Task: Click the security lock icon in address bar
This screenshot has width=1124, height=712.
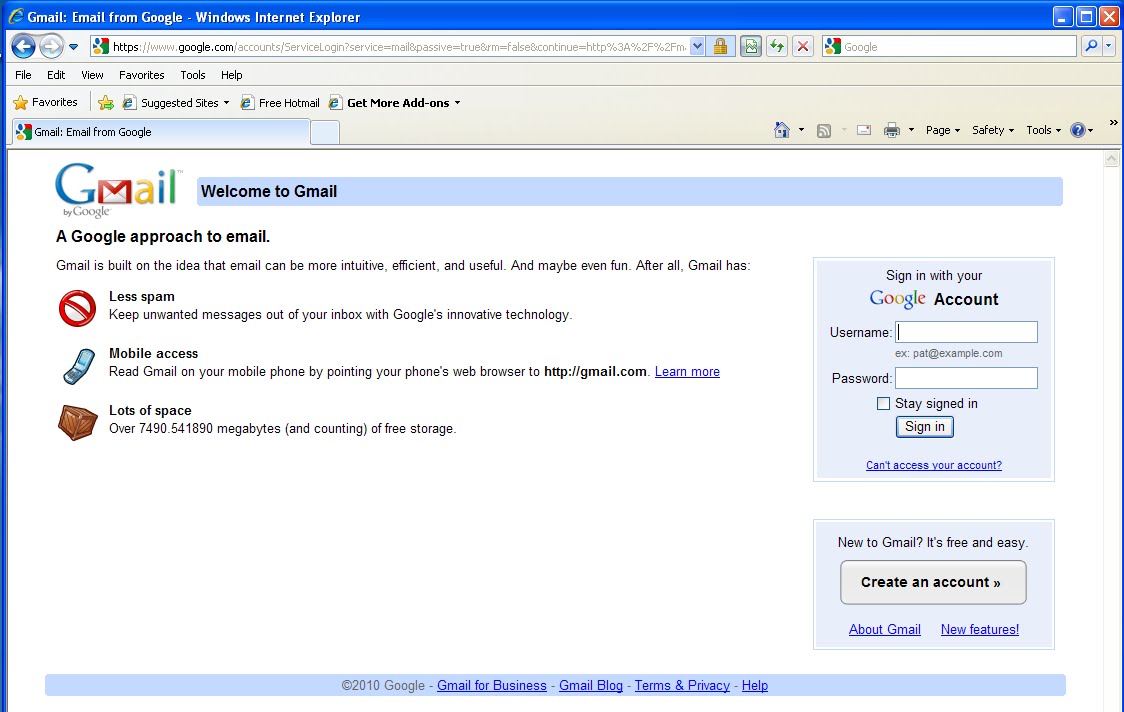Action: [x=720, y=47]
